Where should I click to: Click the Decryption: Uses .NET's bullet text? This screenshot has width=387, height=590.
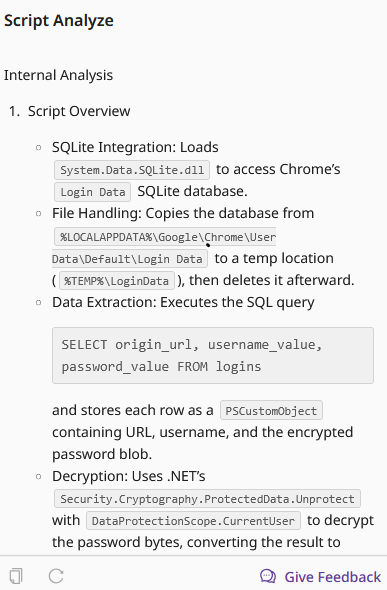coord(129,476)
